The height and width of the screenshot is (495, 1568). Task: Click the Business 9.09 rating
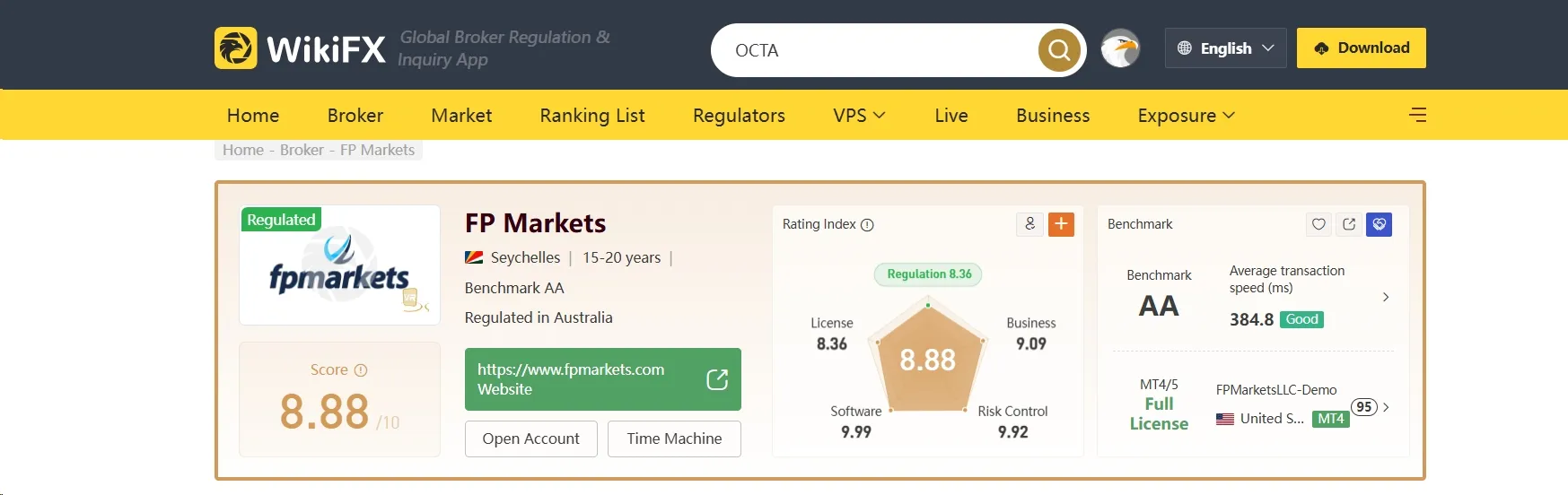[1031, 334]
